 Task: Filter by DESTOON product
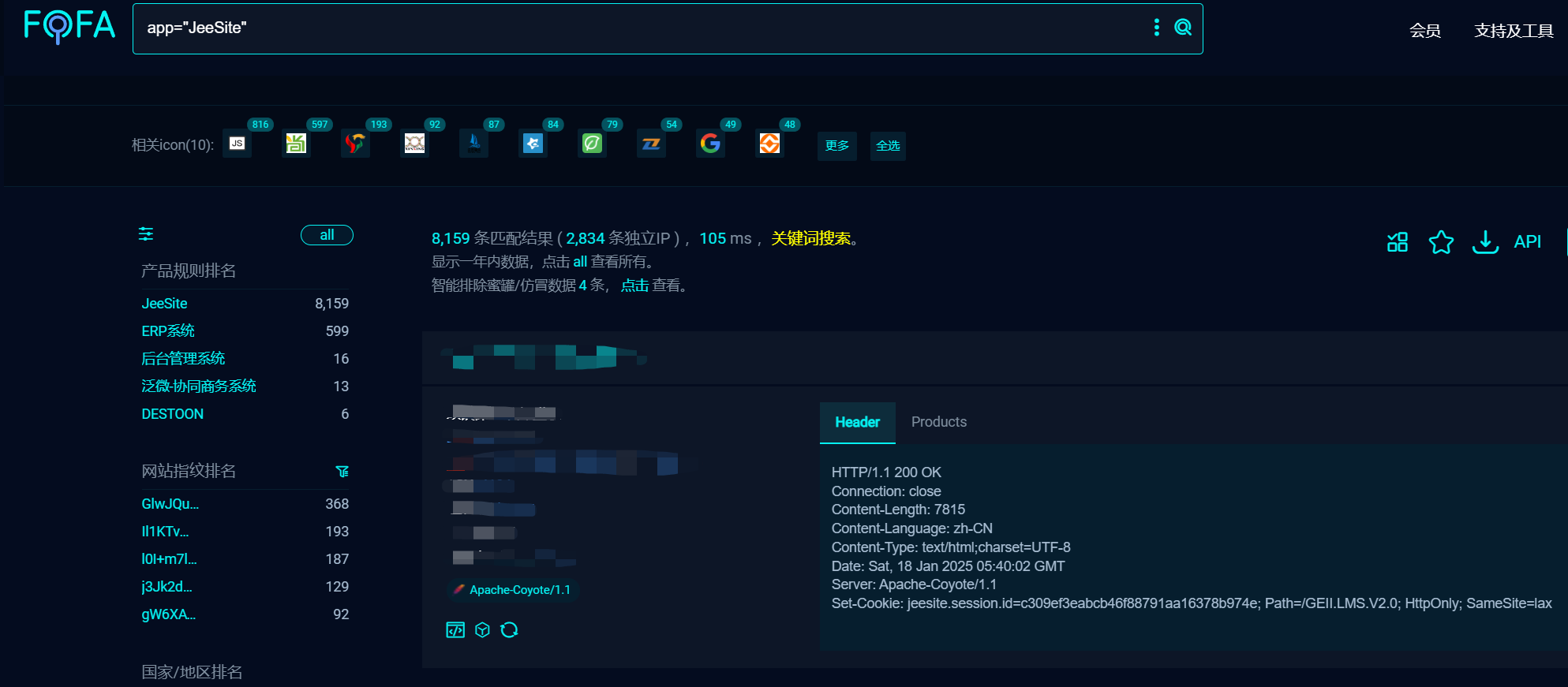[173, 414]
